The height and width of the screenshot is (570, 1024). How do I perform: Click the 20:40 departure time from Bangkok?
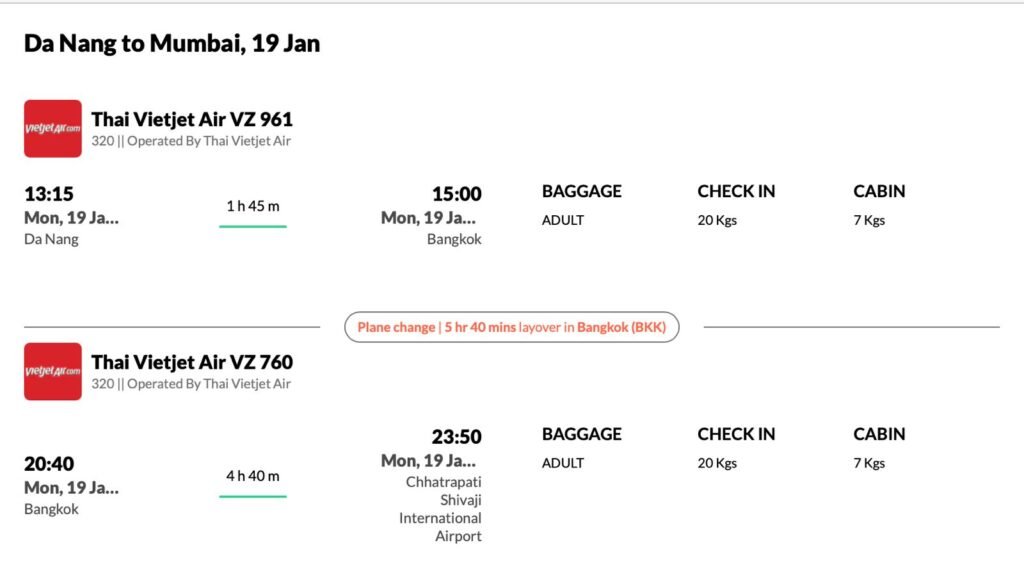pos(49,464)
